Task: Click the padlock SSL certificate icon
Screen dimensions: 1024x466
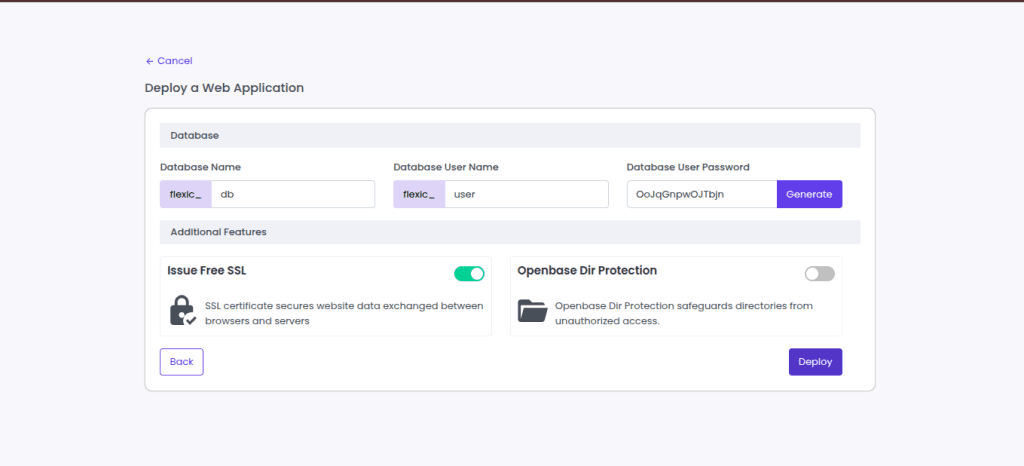Action: [182, 311]
